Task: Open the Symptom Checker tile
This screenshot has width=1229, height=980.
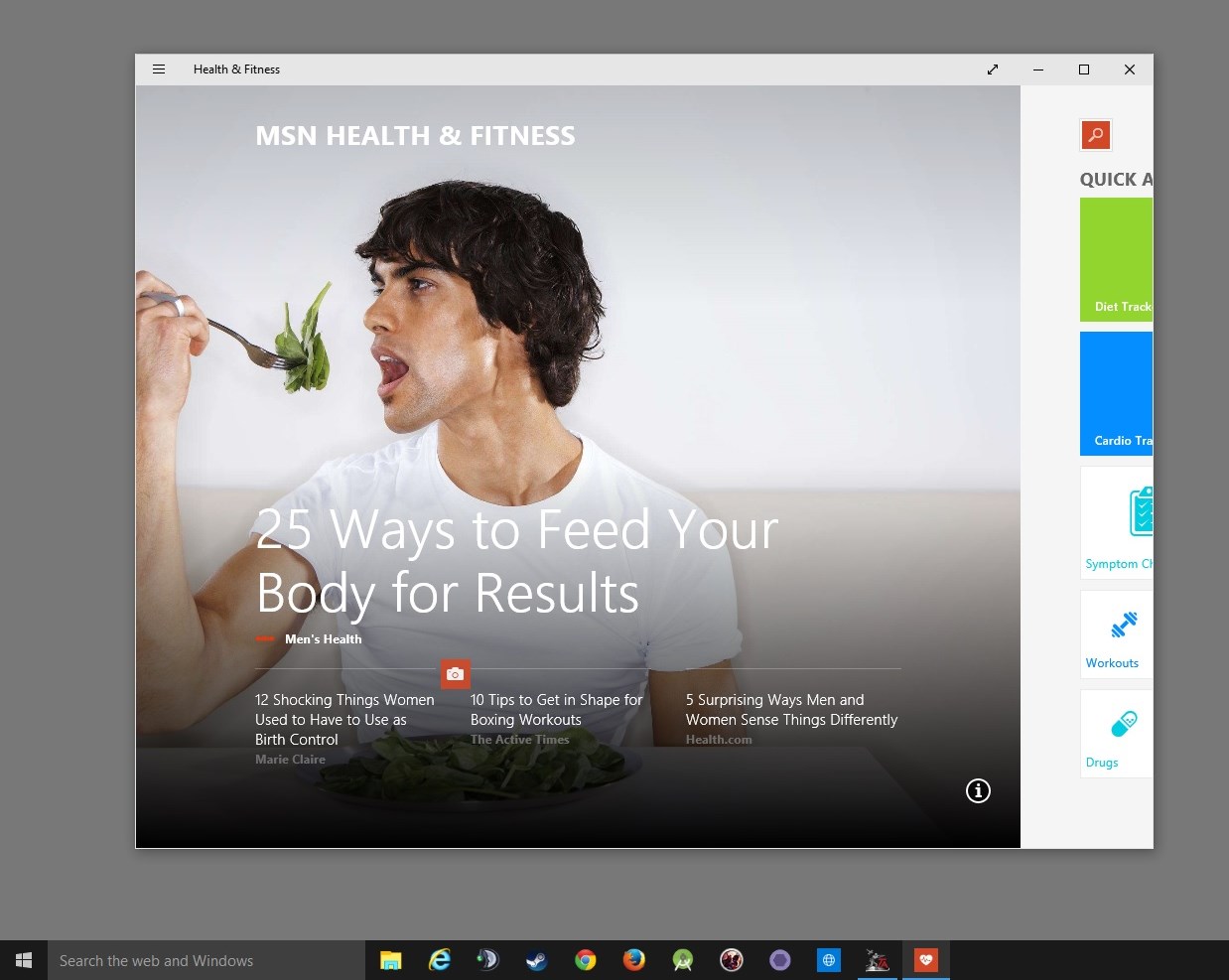Action: 1117,522
